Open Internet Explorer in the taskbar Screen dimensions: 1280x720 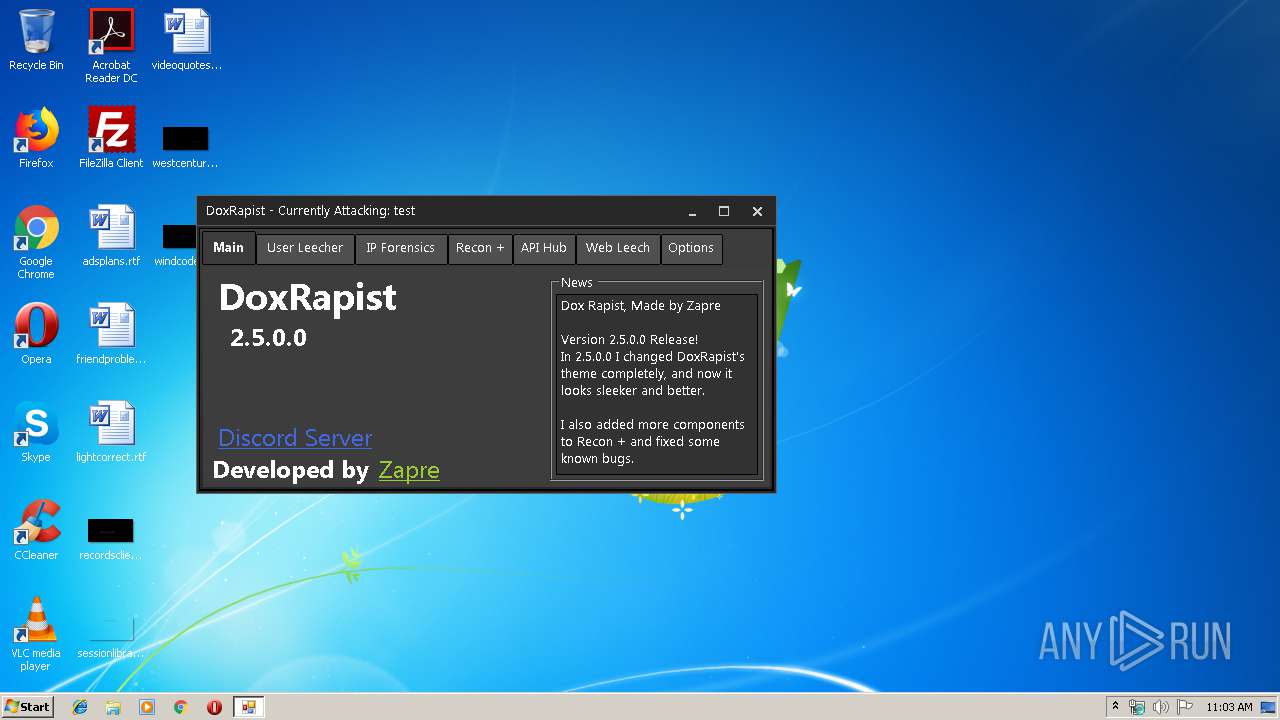[x=80, y=707]
